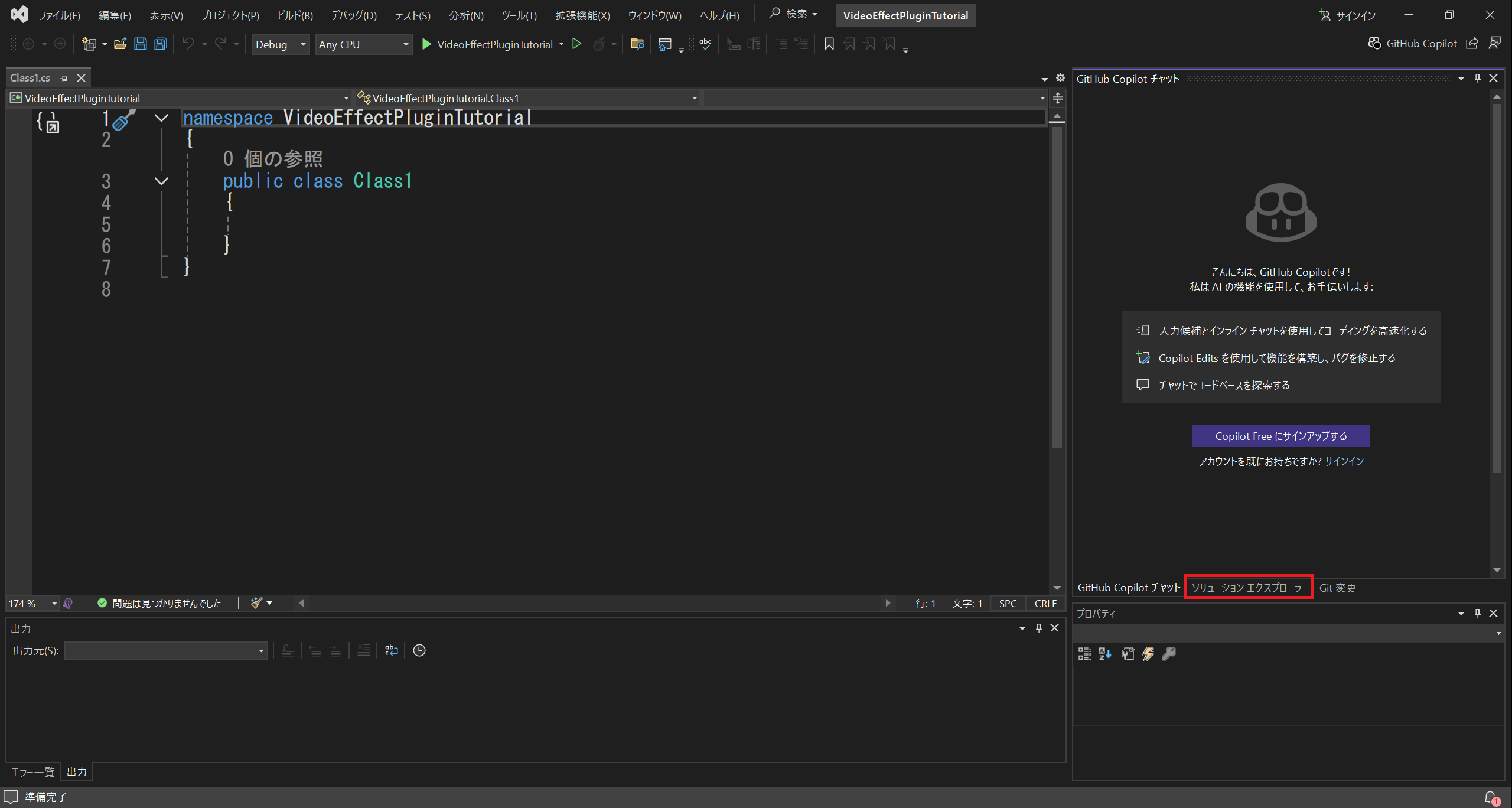Click the output timestamp clock icon

[419, 650]
